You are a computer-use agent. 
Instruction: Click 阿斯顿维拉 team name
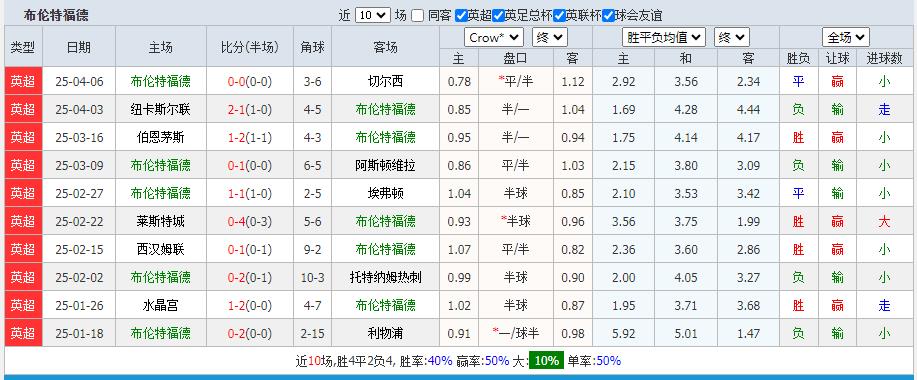385,165
